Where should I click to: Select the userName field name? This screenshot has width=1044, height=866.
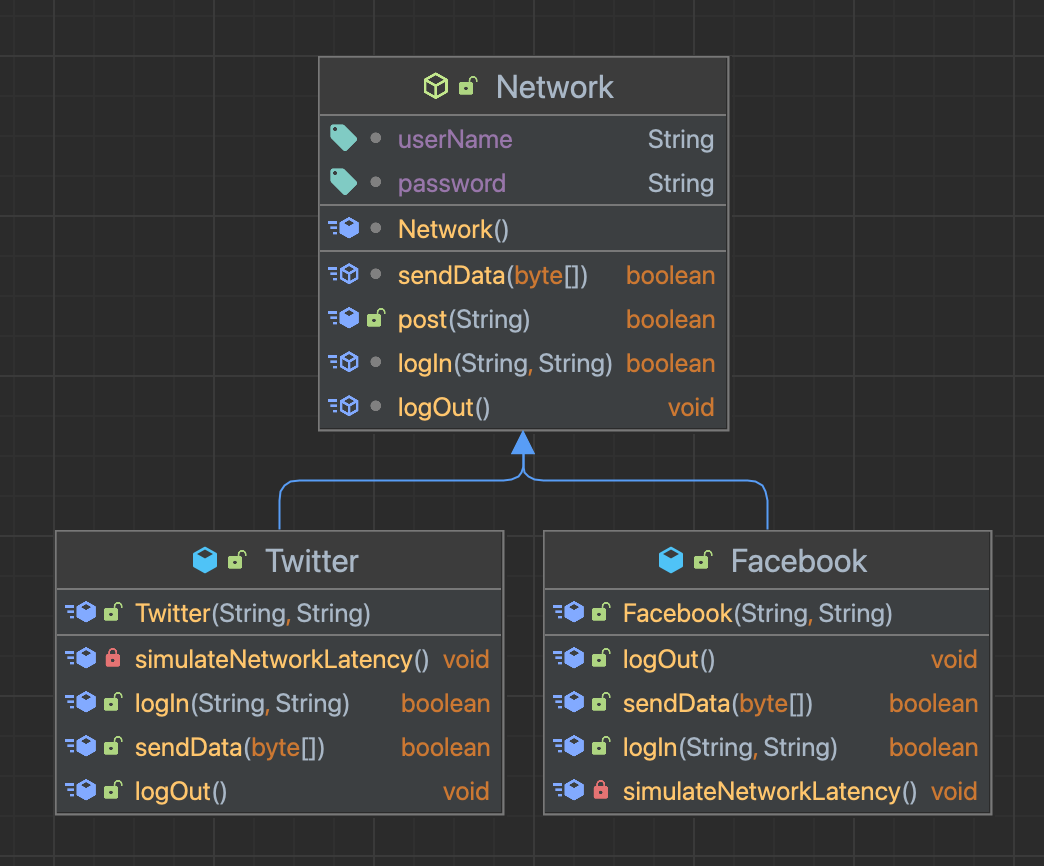(x=455, y=140)
